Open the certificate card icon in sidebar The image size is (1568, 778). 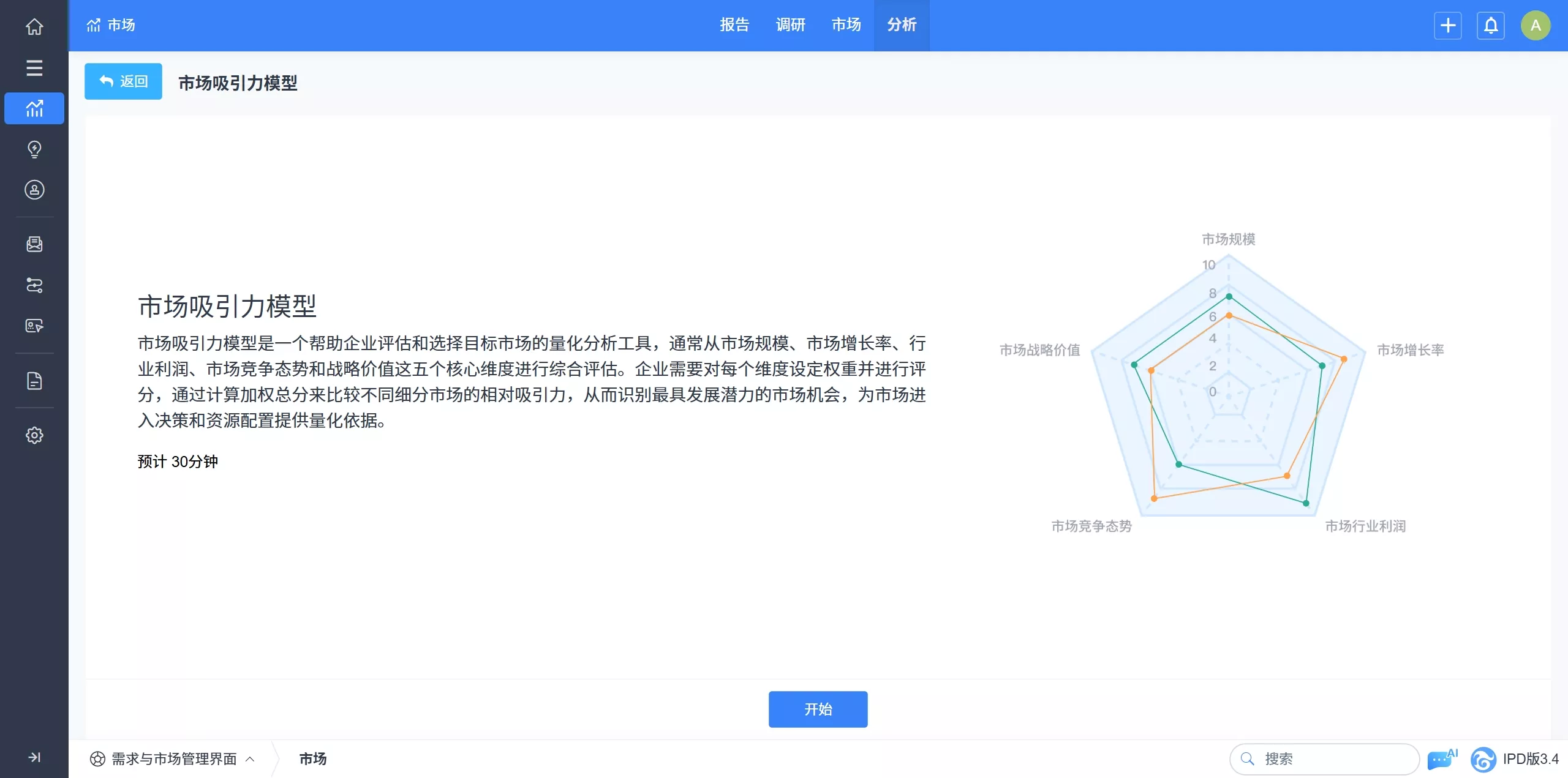[34, 326]
